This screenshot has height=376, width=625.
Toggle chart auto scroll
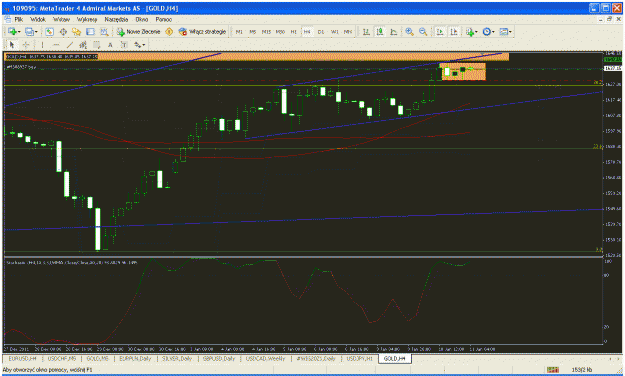pyautogui.click(x=440, y=32)
